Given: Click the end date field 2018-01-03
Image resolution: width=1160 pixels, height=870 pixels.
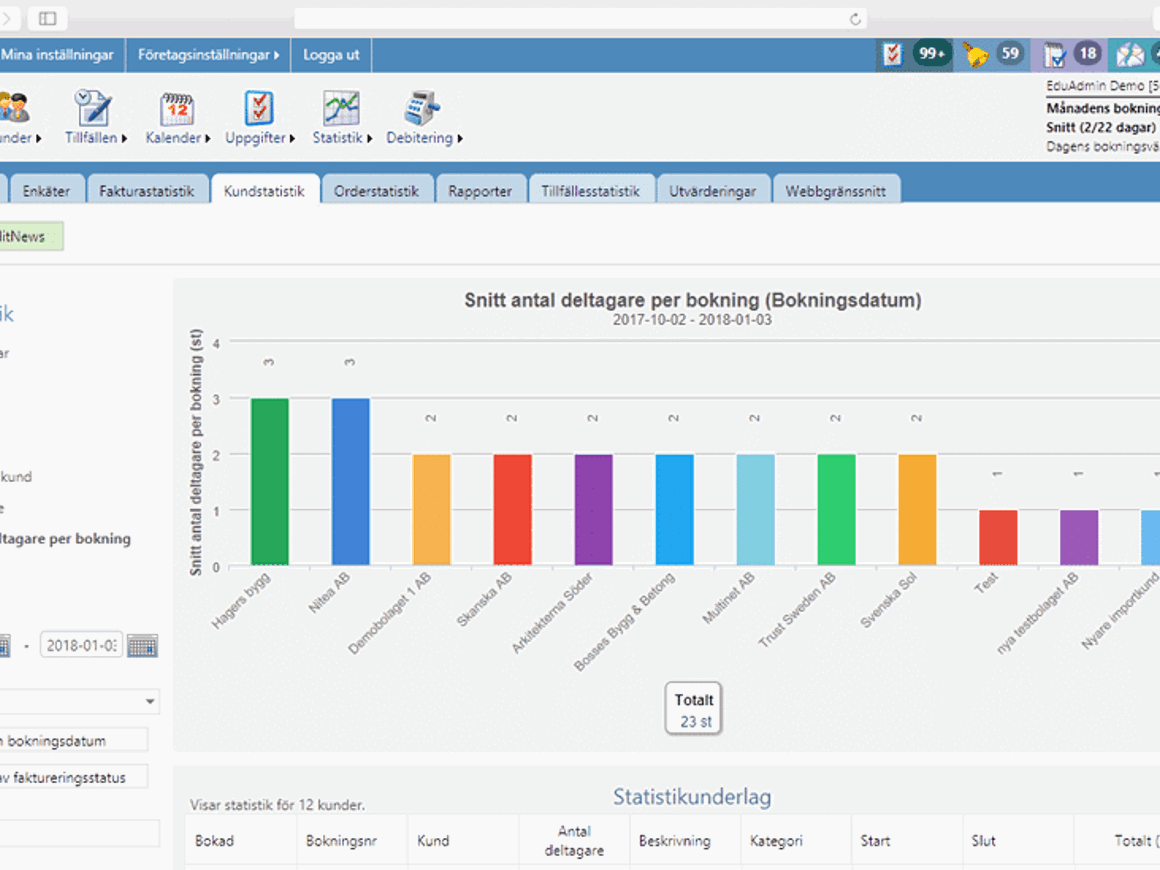Looking at the screenshot, I should [81, 646].
